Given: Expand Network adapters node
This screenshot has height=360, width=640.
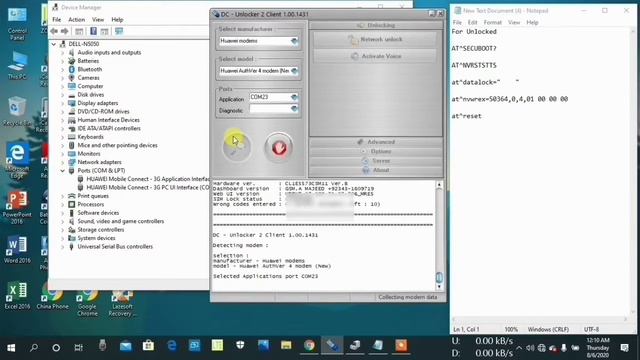Looking at the screenshot, I should click(62, 162).
